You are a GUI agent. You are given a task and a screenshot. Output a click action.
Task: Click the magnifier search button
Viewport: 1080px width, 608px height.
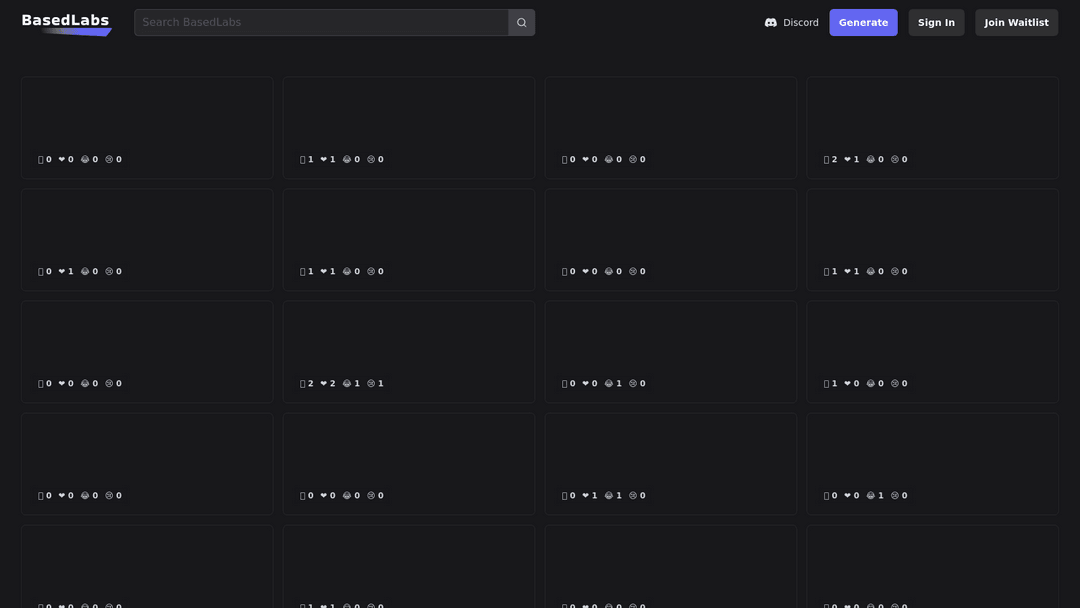[521, 23]
